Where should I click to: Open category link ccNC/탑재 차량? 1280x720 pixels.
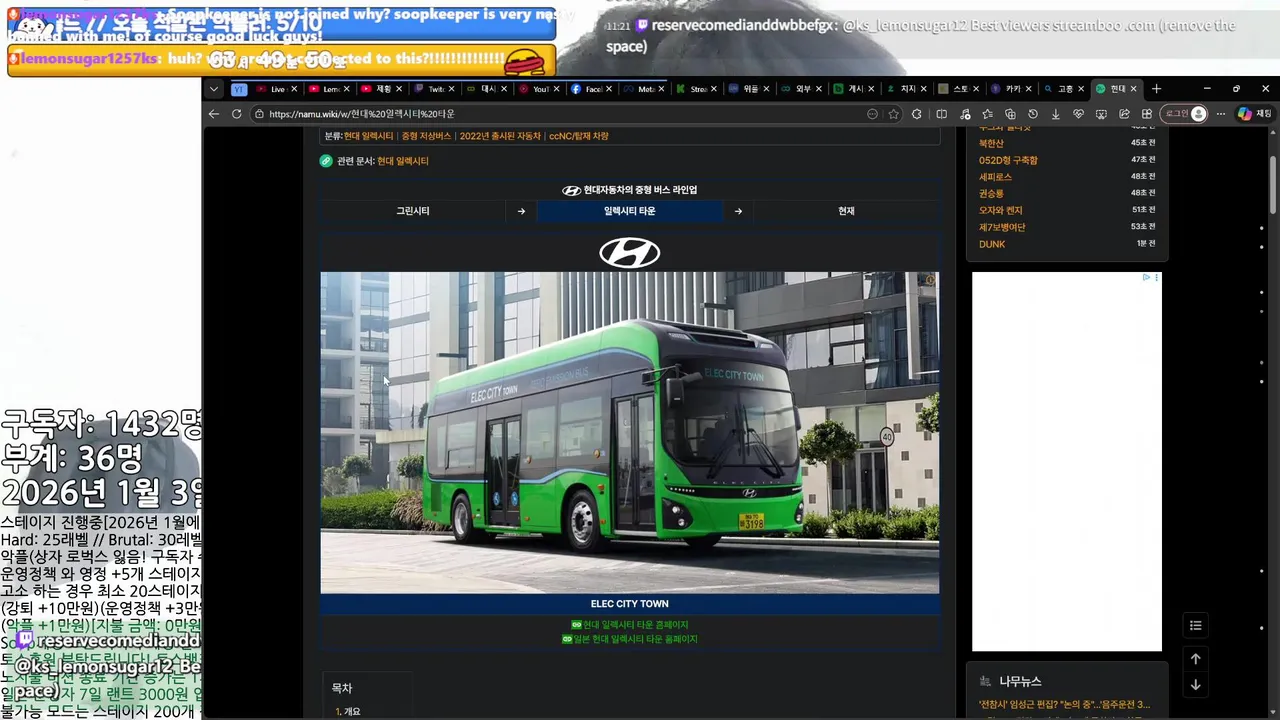(x=578, y=136)
